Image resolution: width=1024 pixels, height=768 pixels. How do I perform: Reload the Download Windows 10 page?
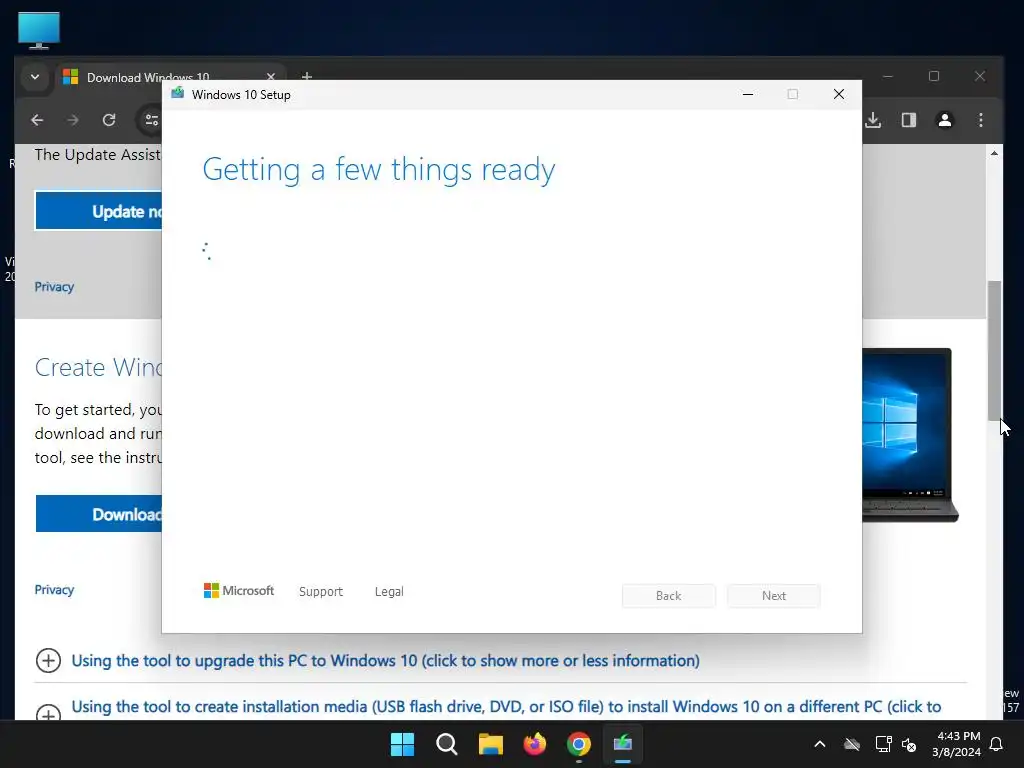click(109, 120)
